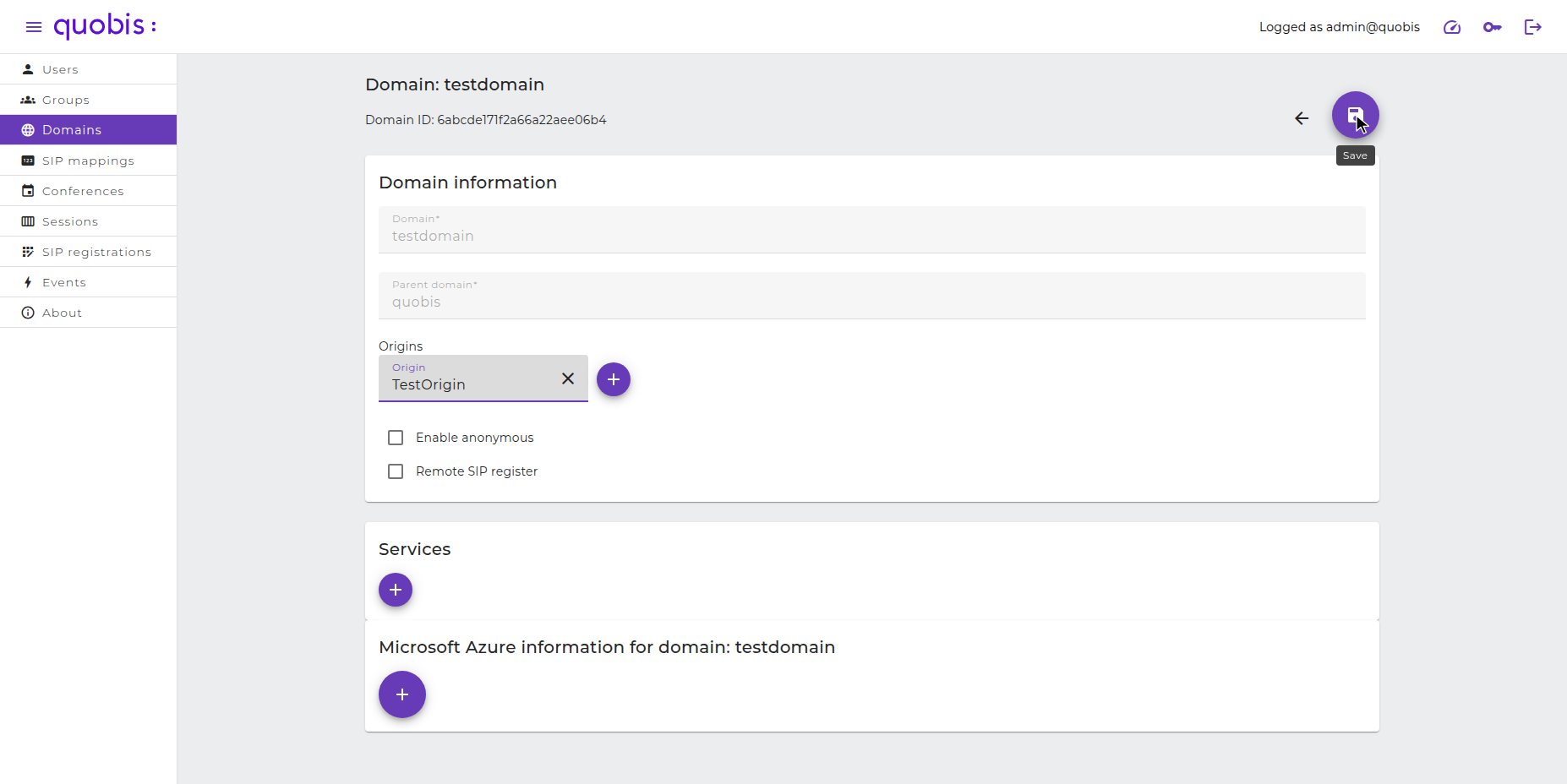Add a service with plus button
Image resolution: width=1567 pixels, height=784 pixels.
tap(396, 590)
